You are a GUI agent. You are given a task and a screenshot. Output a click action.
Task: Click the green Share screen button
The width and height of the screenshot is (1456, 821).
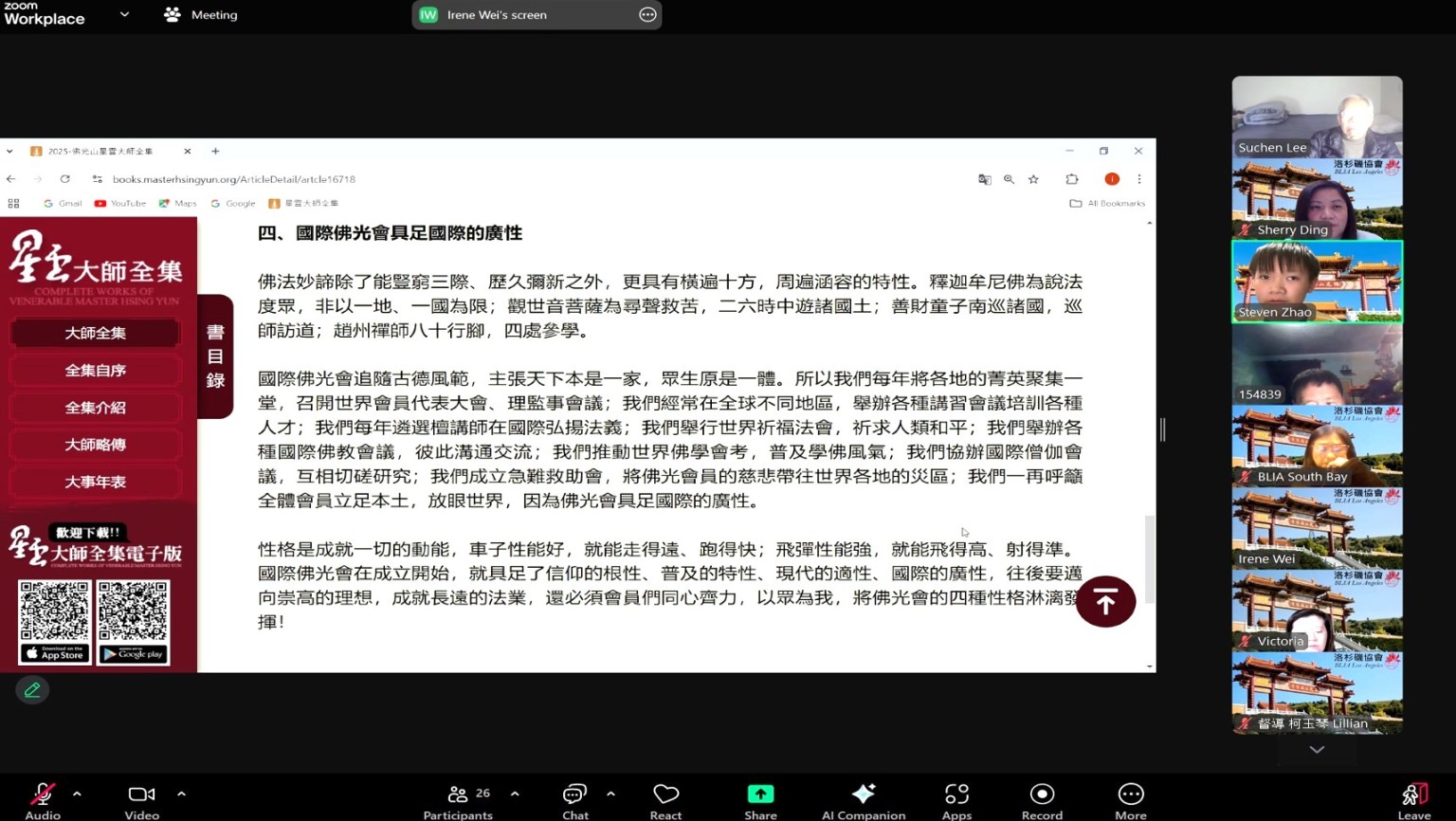coord(760,801)
